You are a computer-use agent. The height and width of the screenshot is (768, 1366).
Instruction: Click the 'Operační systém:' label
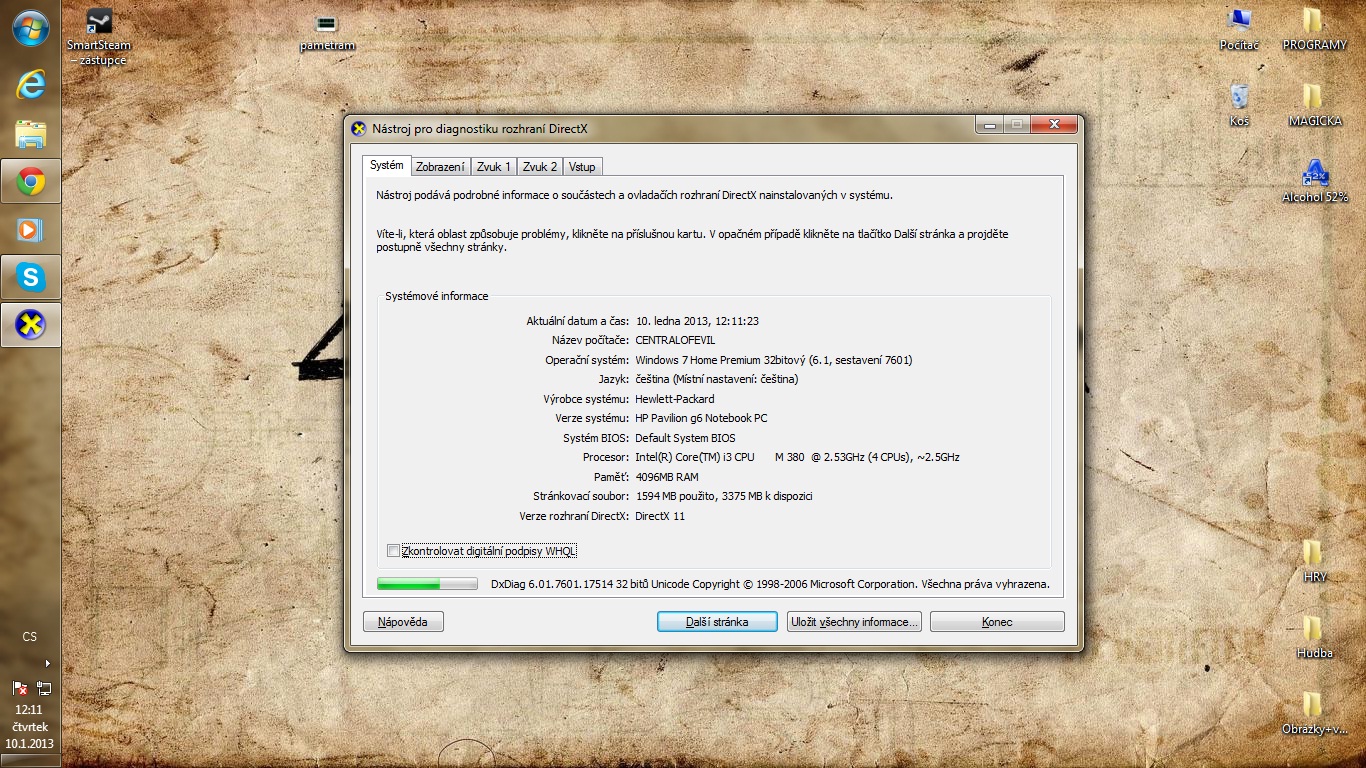(x=588, y=360)
